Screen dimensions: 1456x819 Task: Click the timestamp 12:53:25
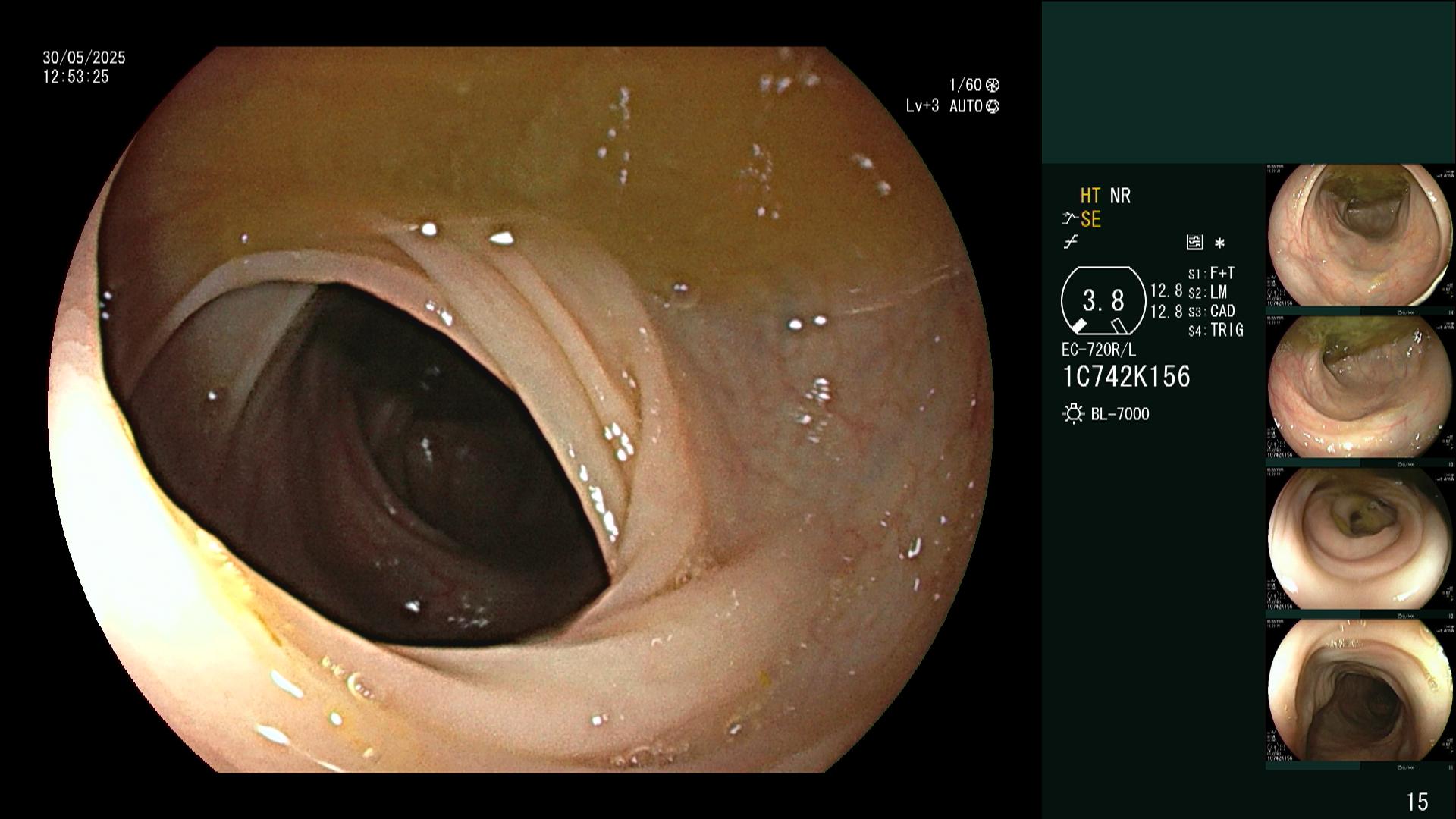click(x=76, y=77)
